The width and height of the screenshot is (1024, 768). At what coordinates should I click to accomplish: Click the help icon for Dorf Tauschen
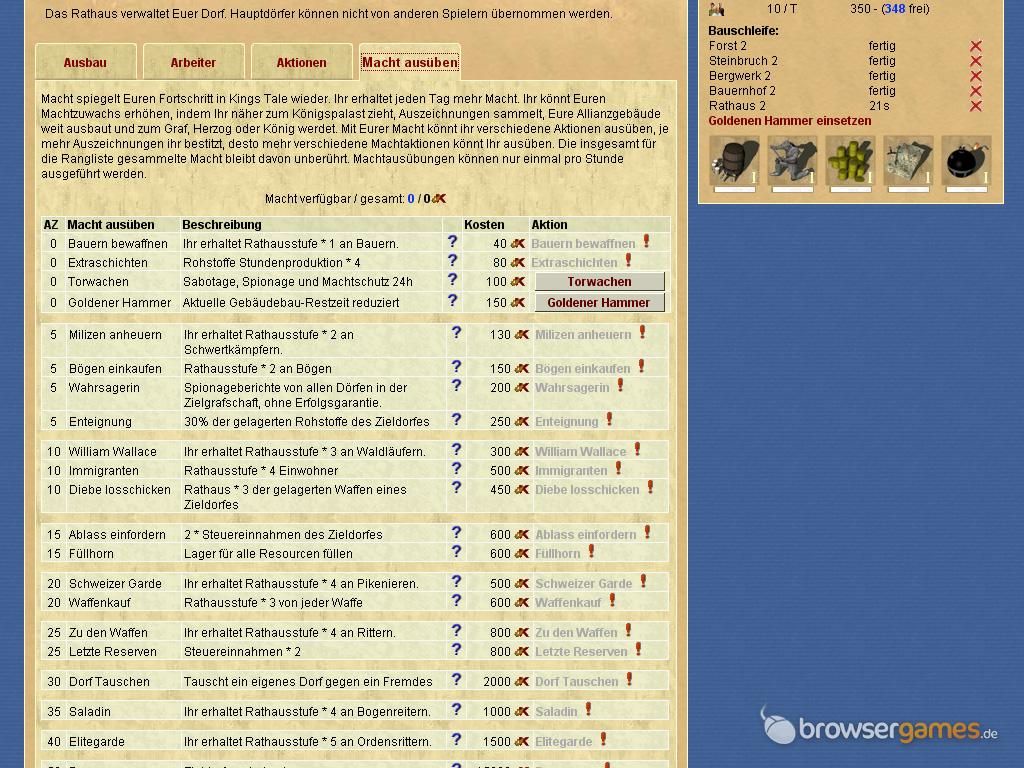point(456,679)
